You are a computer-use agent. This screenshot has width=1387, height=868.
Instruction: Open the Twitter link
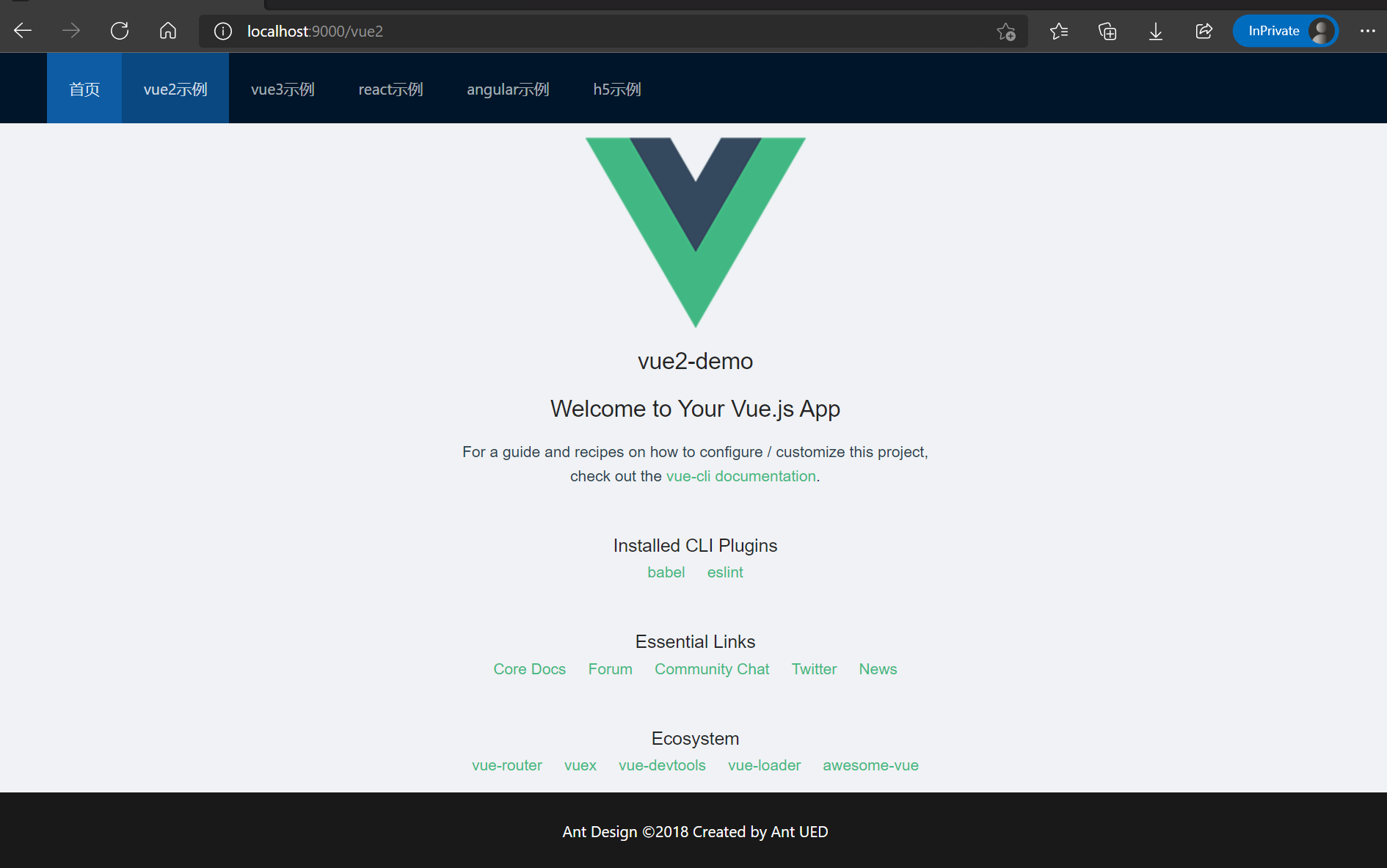tap(814, 669)
